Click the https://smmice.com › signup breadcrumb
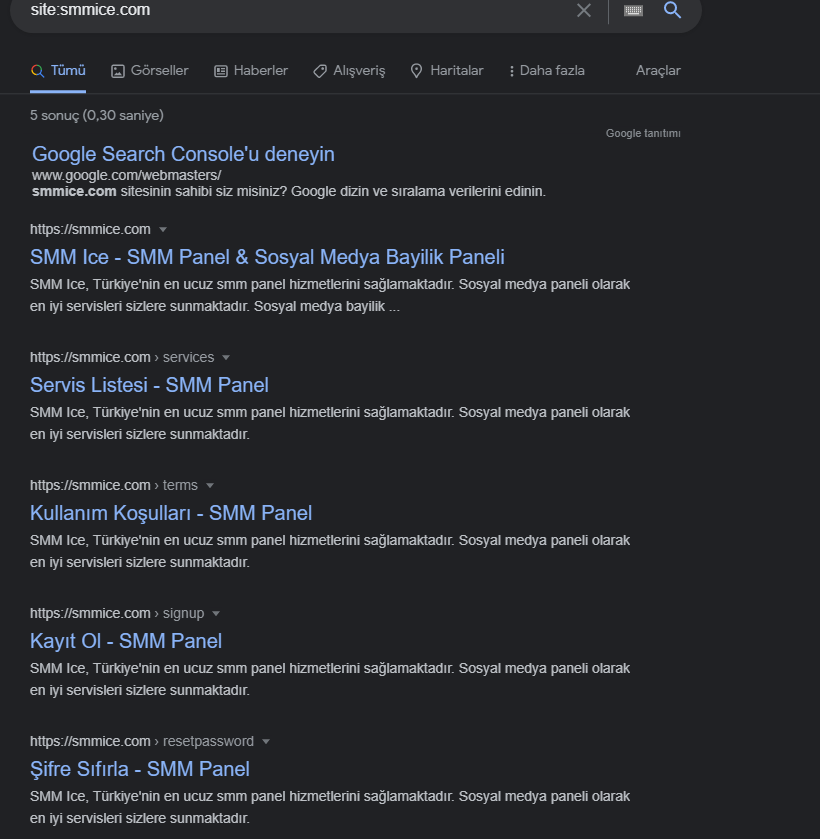The width and height of the screenshot is (820, 839). pos(117,613)
